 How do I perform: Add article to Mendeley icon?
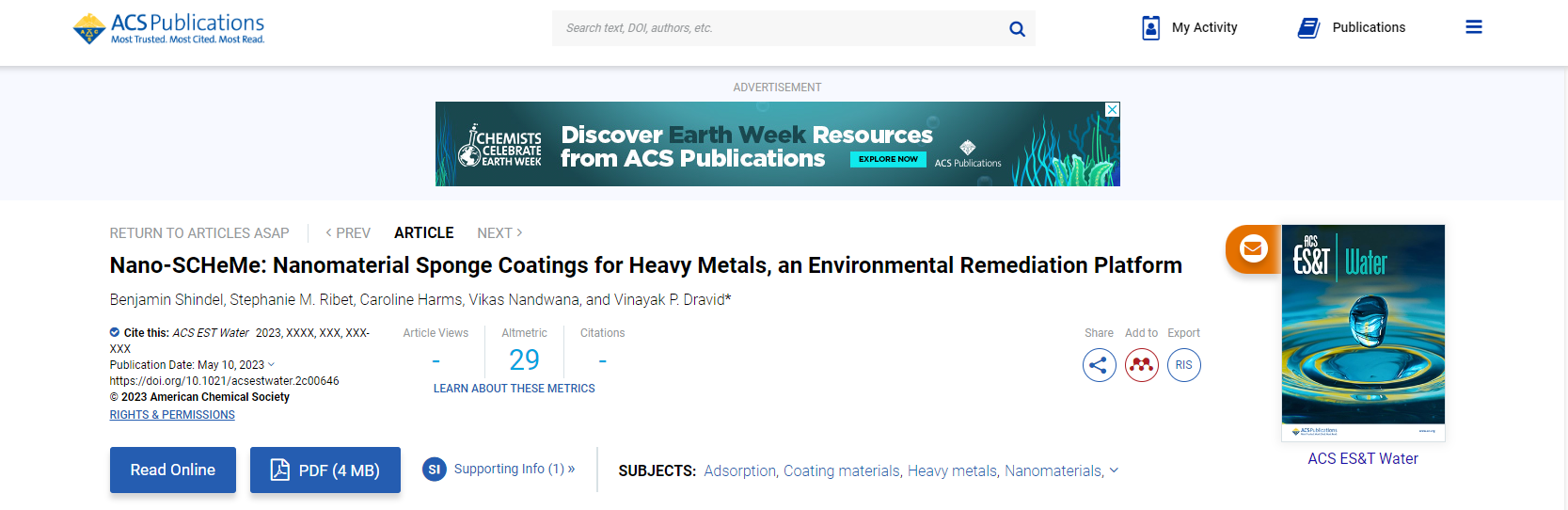pyautogui.click(x=1141, y=365)
